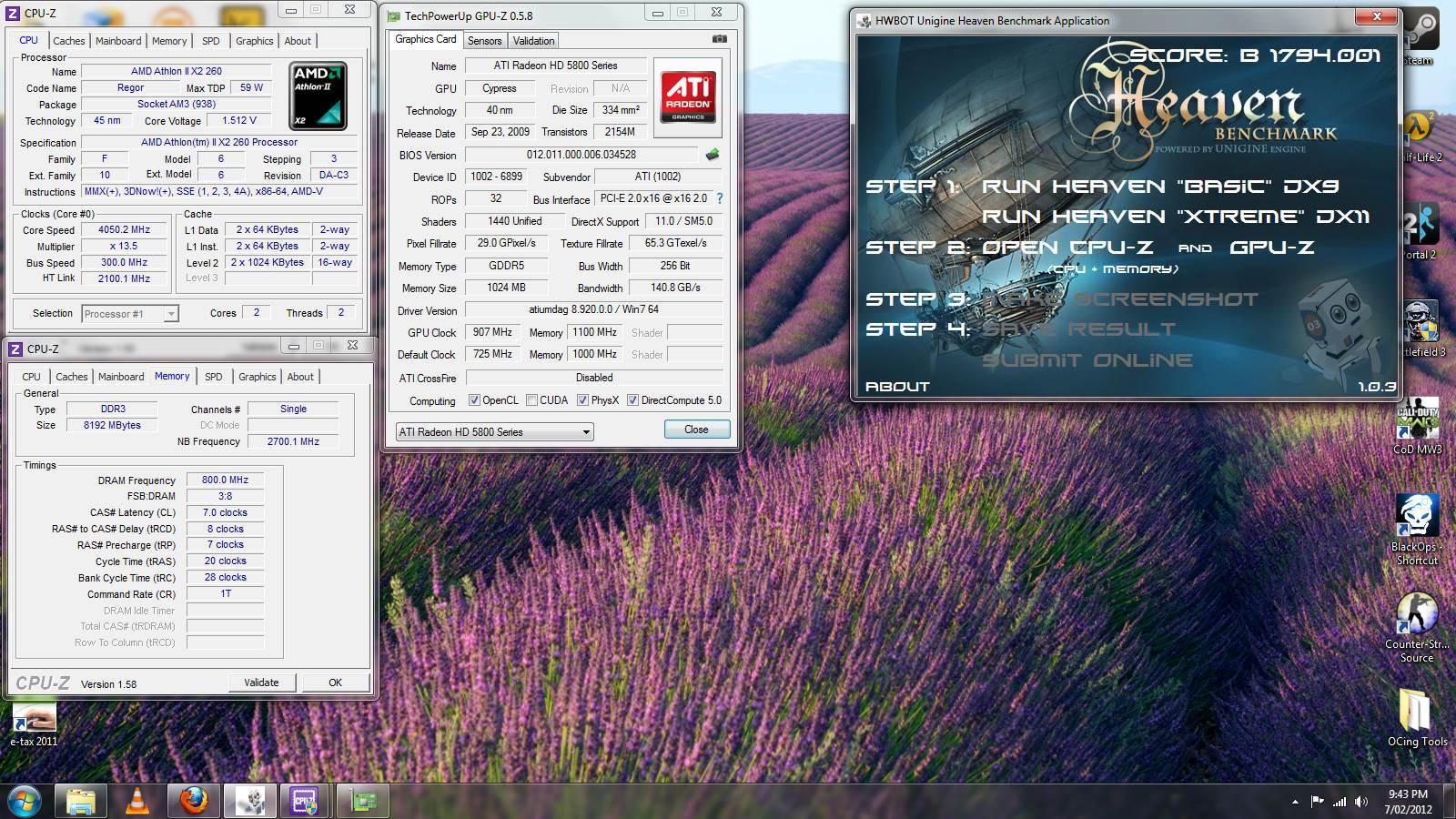
Task: Click the GPU-Z screenshot camera icon
Action: (719, 39)
